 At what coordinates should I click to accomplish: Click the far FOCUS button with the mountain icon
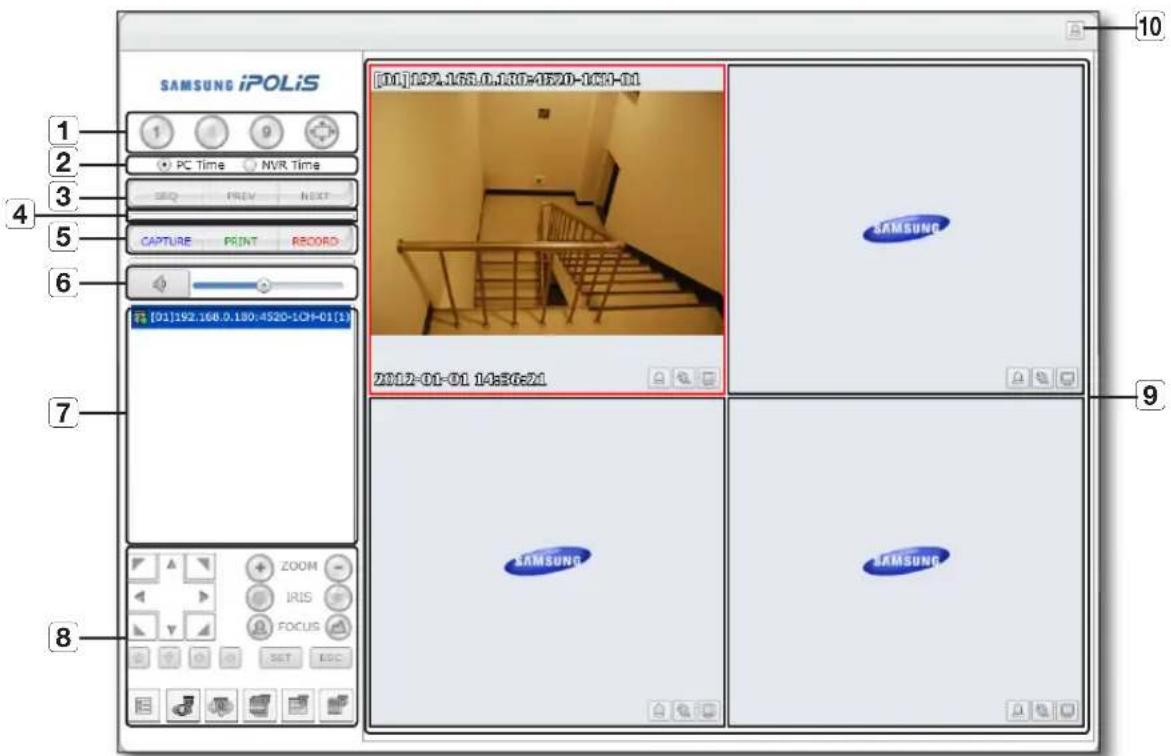tap(338, 627)
